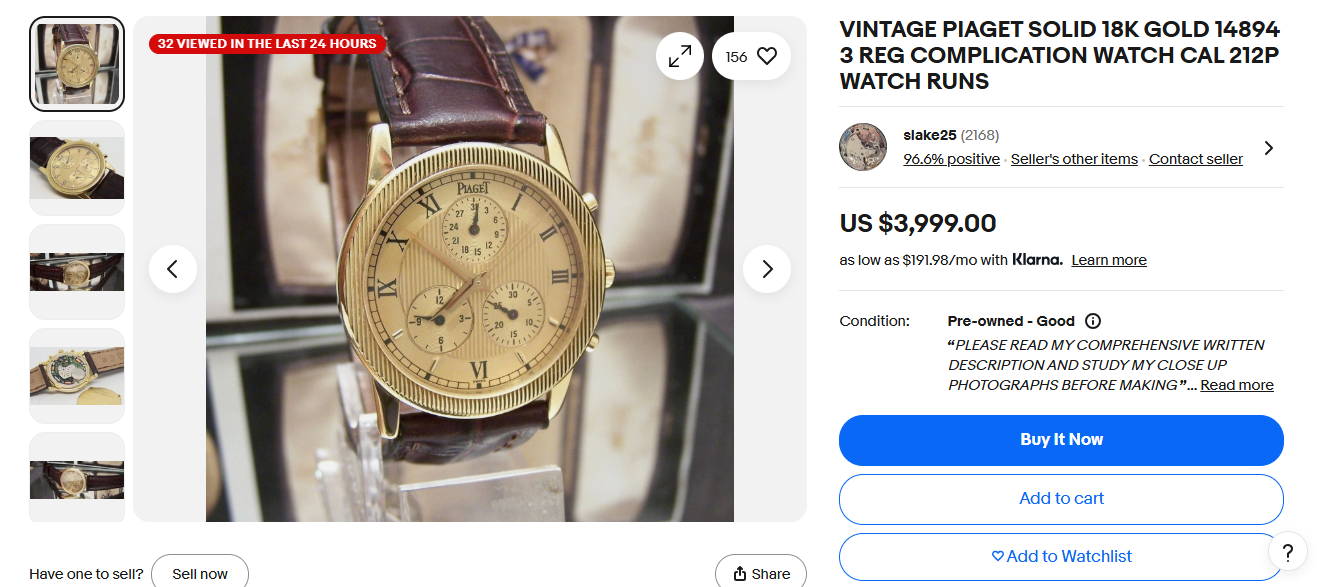Add the Piaget watch to cart

(x=1061, y=498)
